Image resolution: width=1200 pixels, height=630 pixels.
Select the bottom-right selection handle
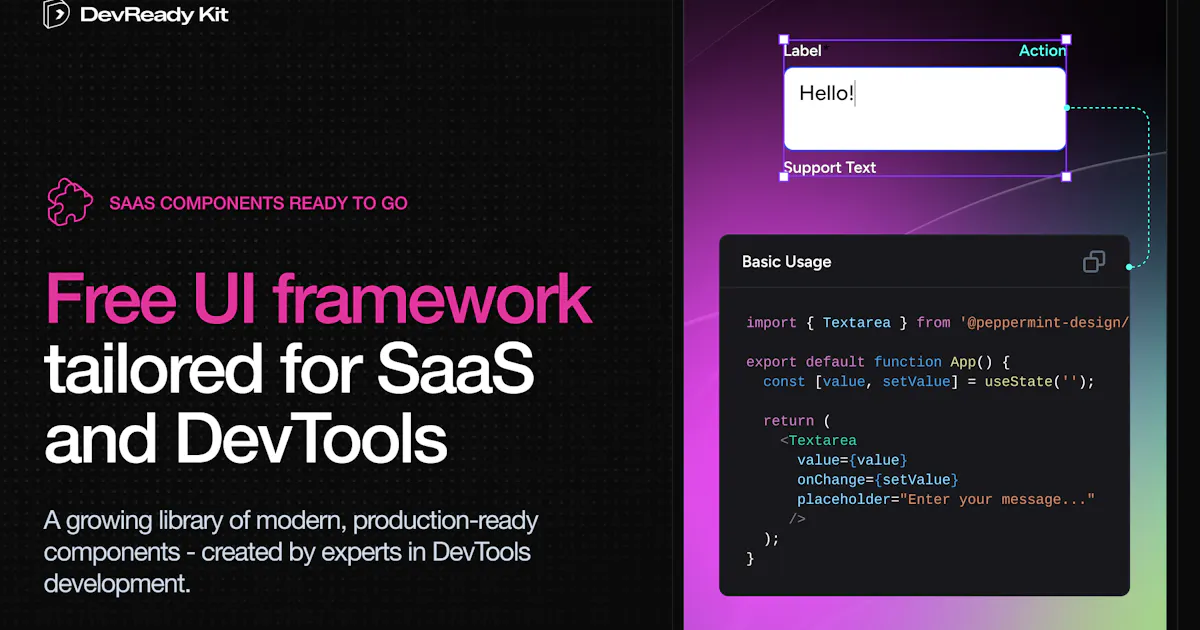pyautogui.click(x=1066, y=176)
